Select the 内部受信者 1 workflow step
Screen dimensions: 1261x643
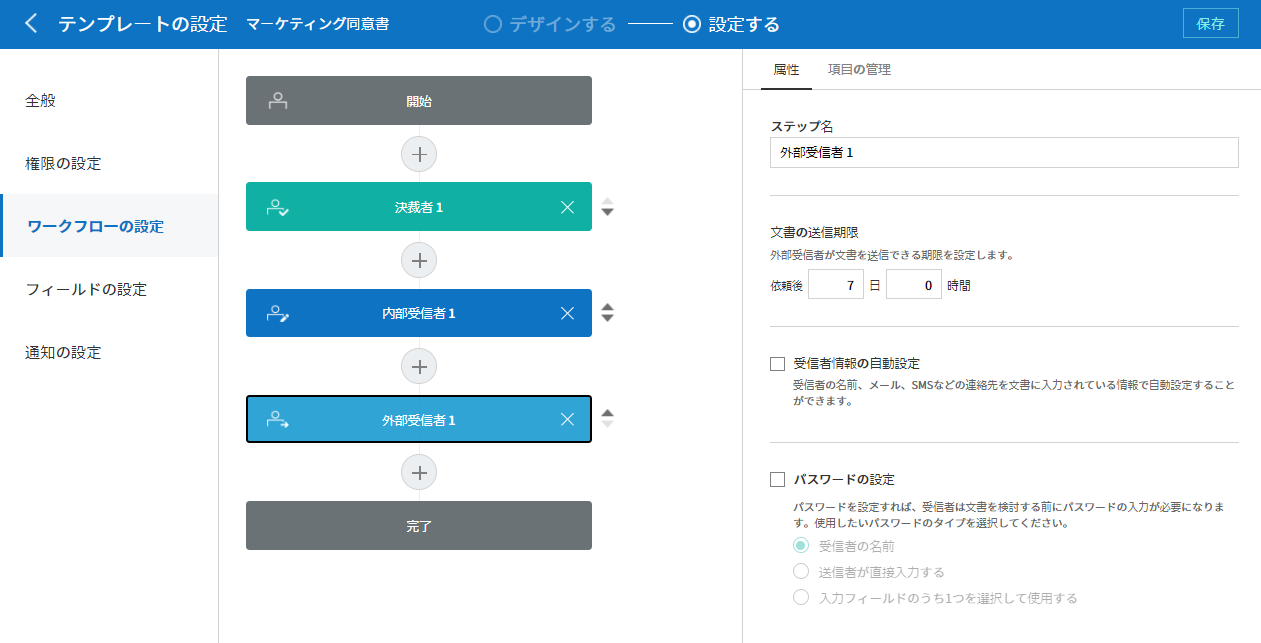(419, 313)
